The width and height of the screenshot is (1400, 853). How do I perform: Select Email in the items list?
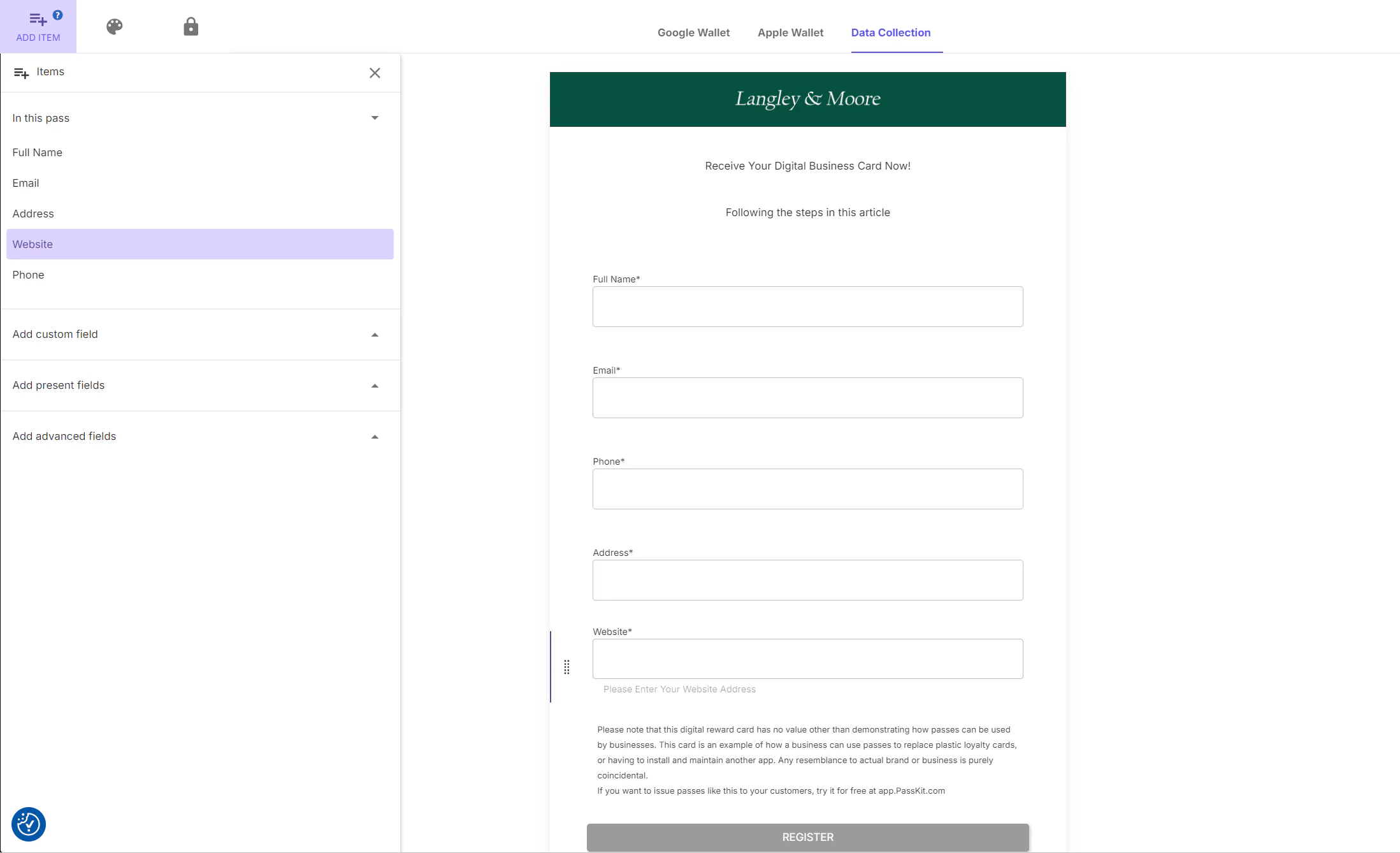point(200,183)
